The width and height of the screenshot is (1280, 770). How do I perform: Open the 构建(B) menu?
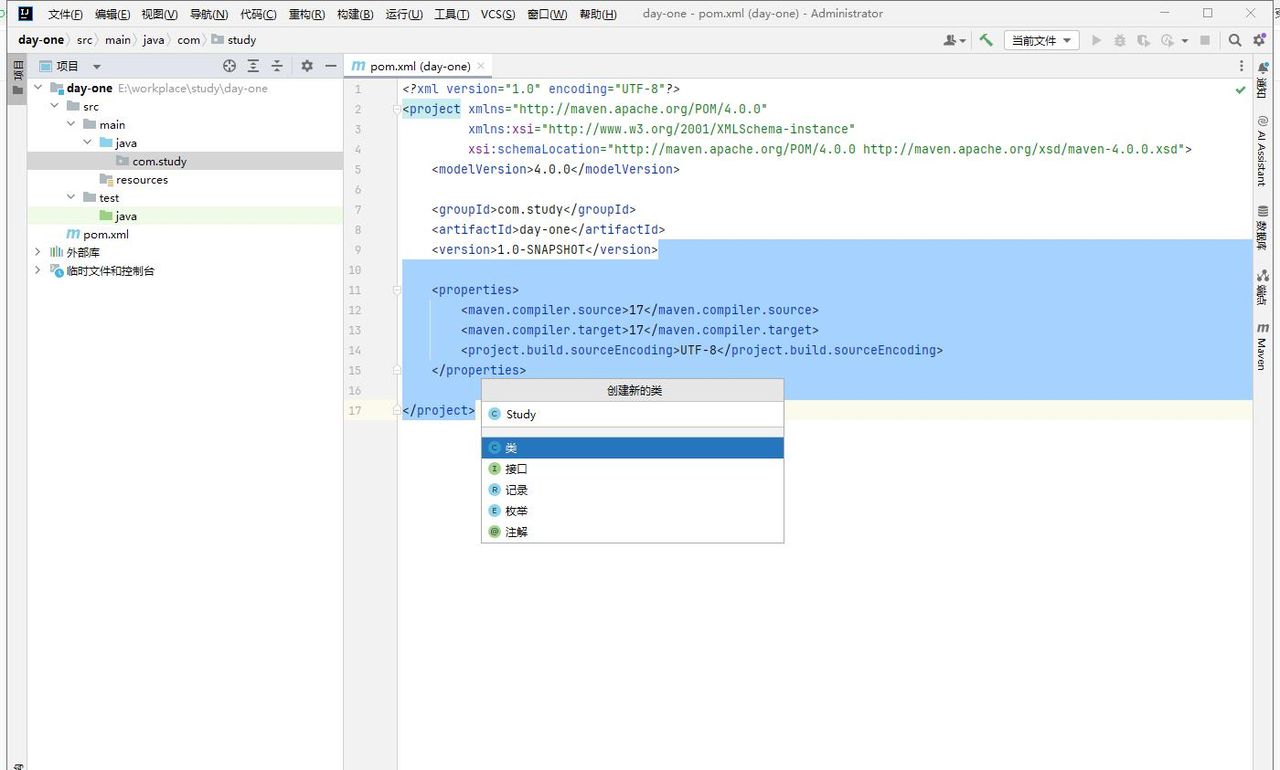(355, 14)
